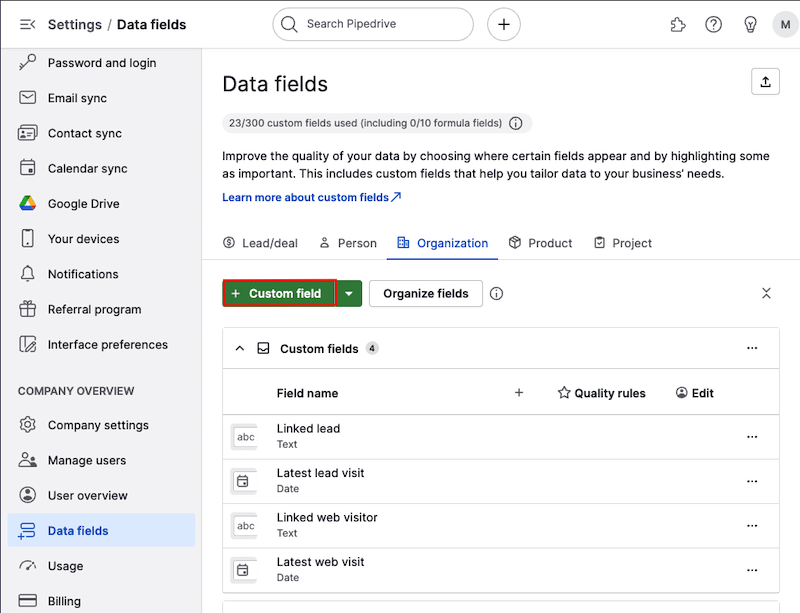This screenshot has height=613, width=800.
Task: Open Custom fields section more options
Action: (x=752, y=348)
